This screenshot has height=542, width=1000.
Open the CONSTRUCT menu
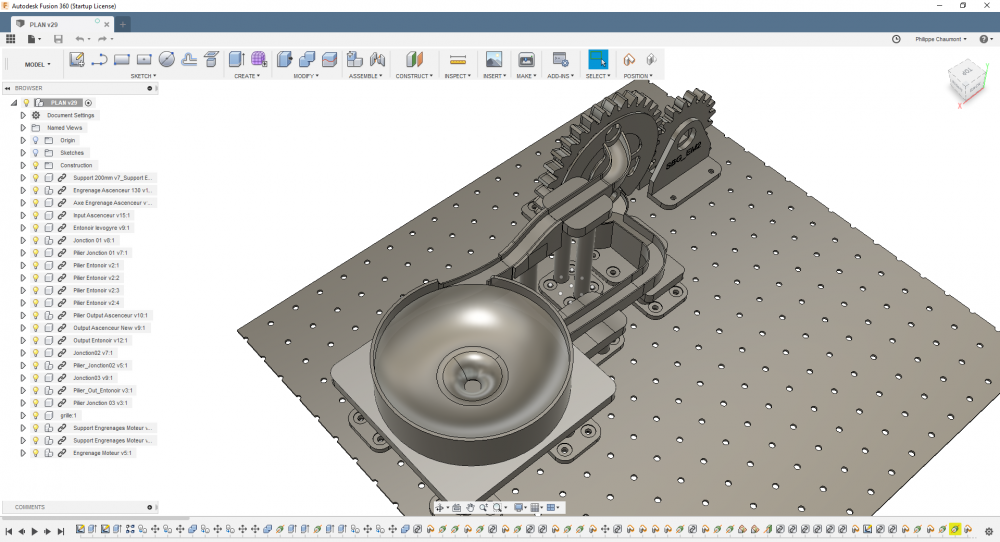coord(414,76)
